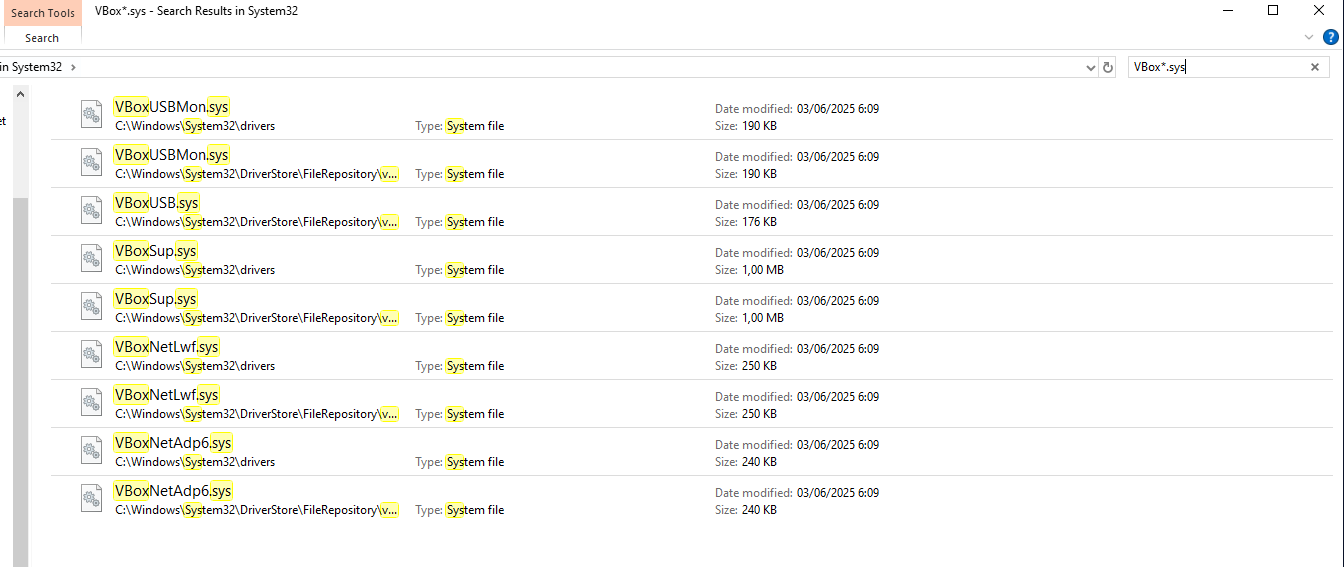Viewport: 1344px width, 567px height.
Task: Click icon of VBoxNetLwf.sys in System32\drivers
Action: coord(92,355)
